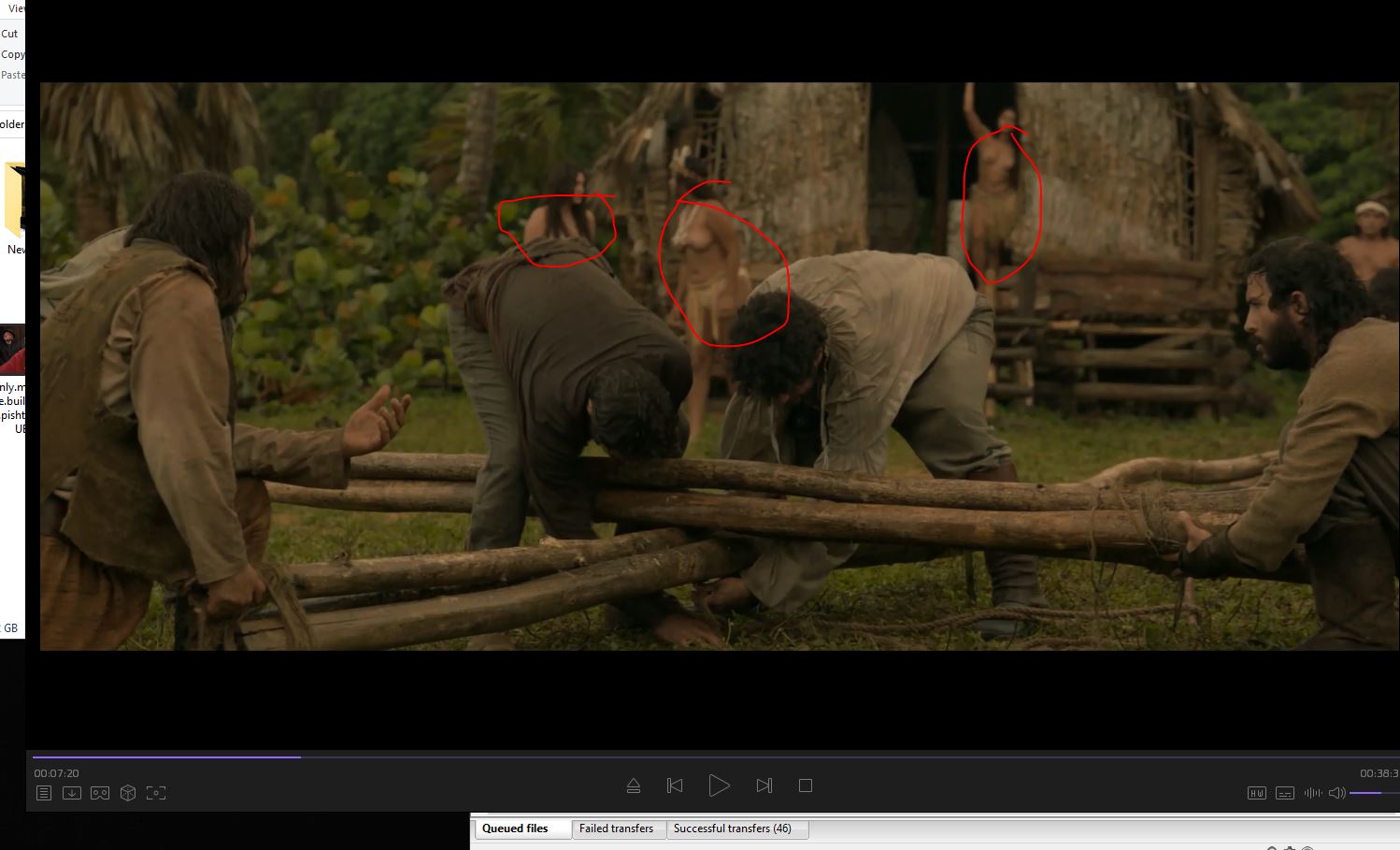Mute audio using the speaker icon
Screen dimensions: 1400x850
(1336, 793)
